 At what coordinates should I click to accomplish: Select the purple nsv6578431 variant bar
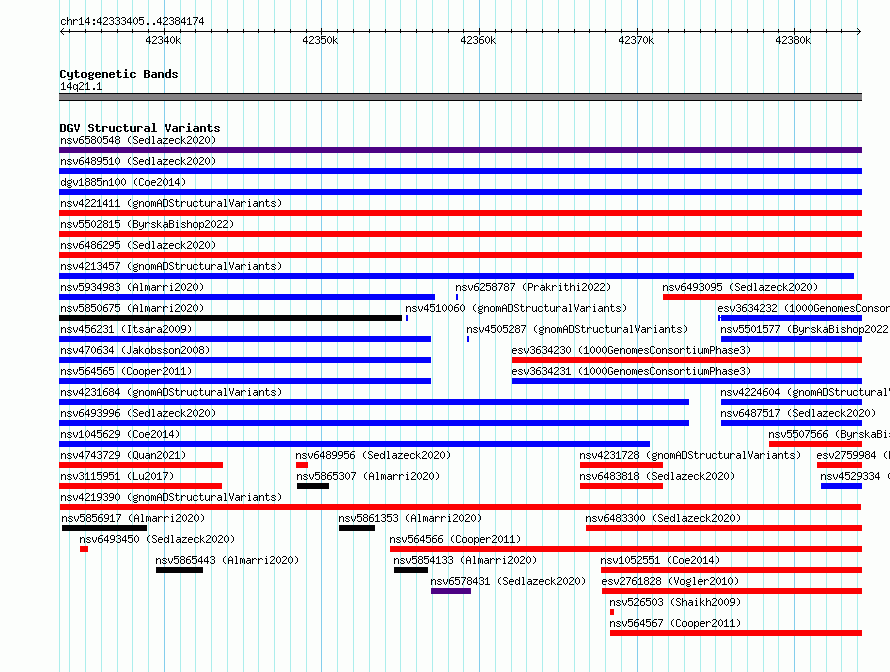click(x=451, y=591)
